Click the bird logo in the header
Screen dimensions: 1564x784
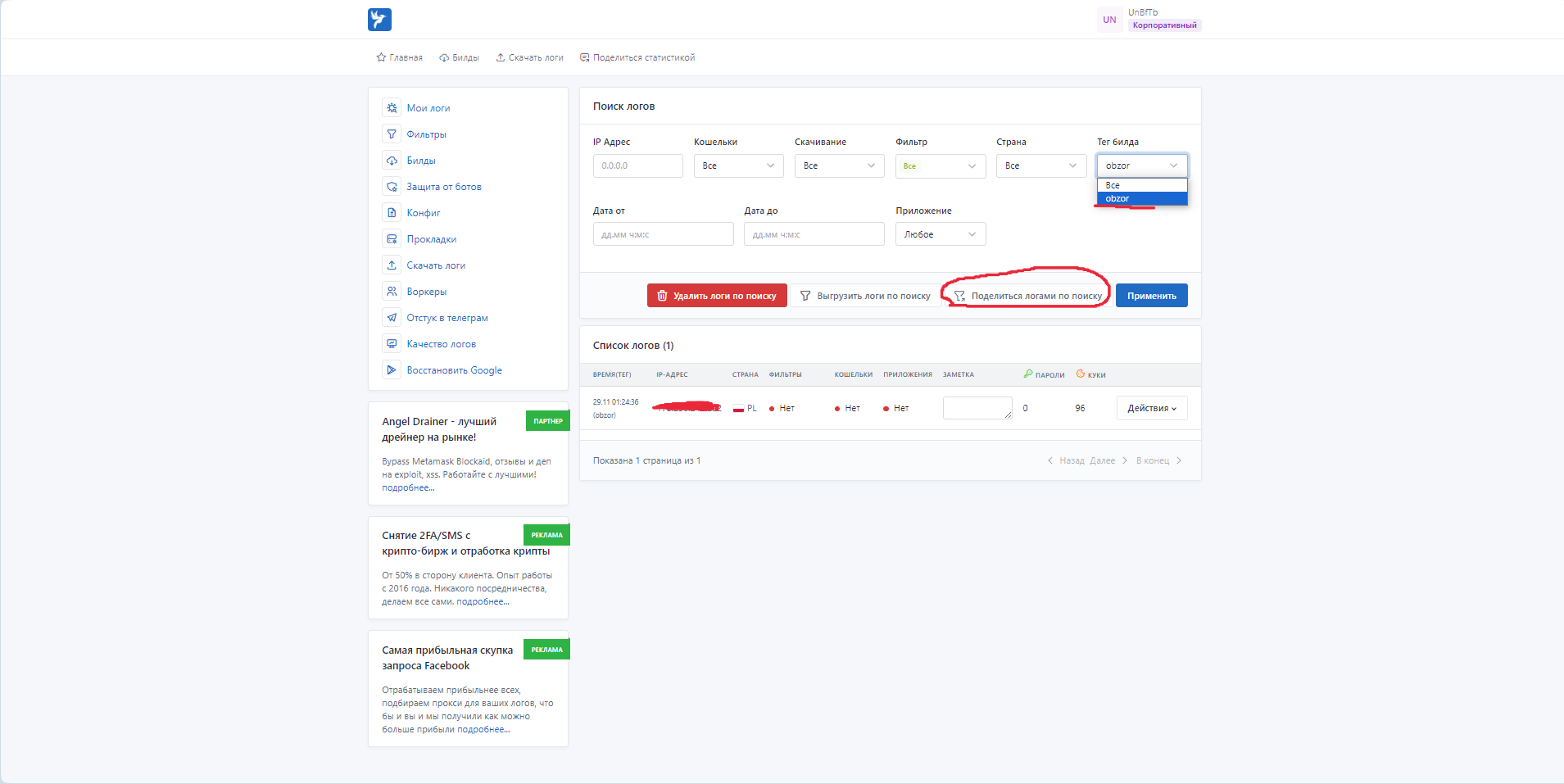(379, 20)
